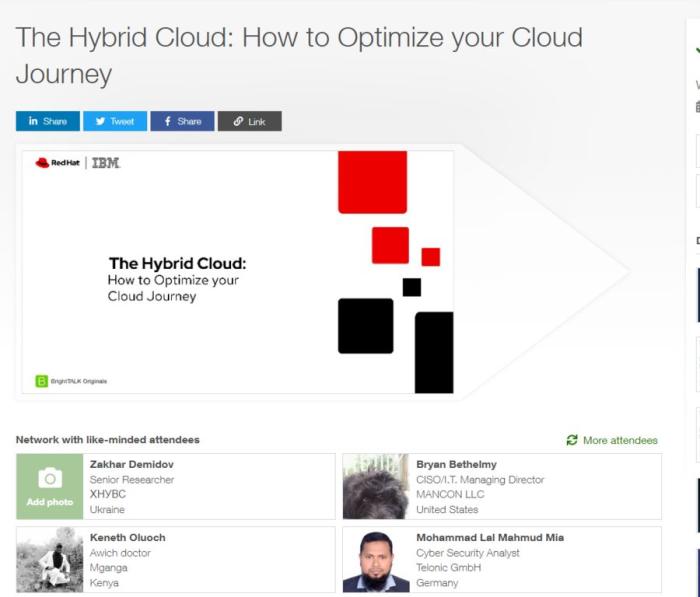Click the LinkedIn Share button
700x597 pixels.
coord(47,121)
